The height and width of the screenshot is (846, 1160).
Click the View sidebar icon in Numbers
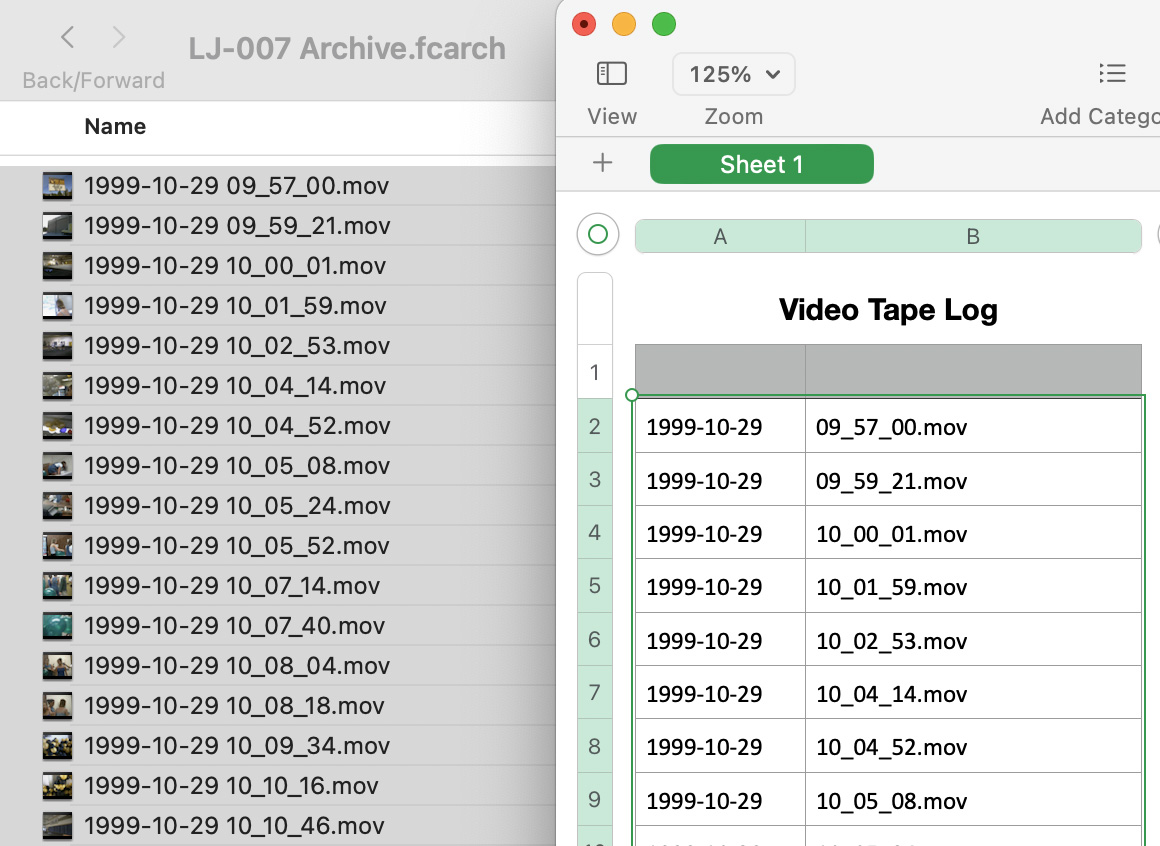[x=611, y=74]
